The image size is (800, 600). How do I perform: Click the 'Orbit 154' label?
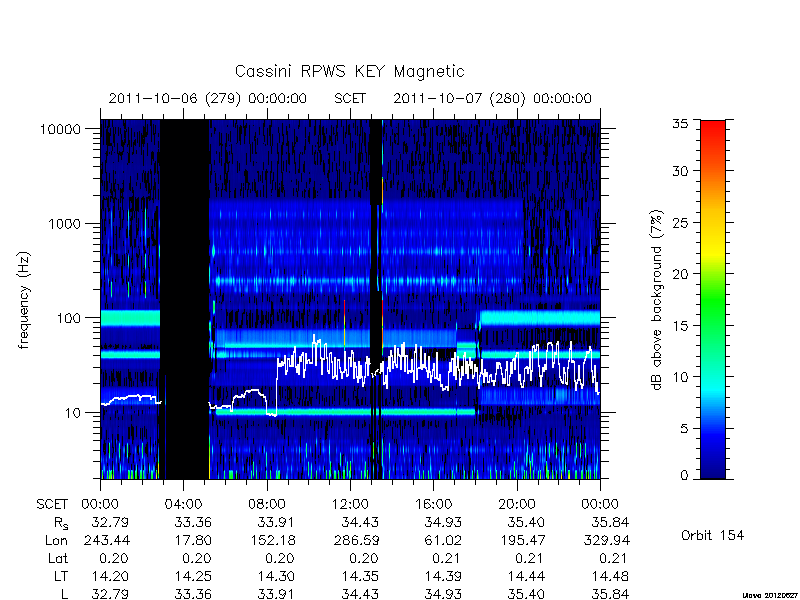712,536
